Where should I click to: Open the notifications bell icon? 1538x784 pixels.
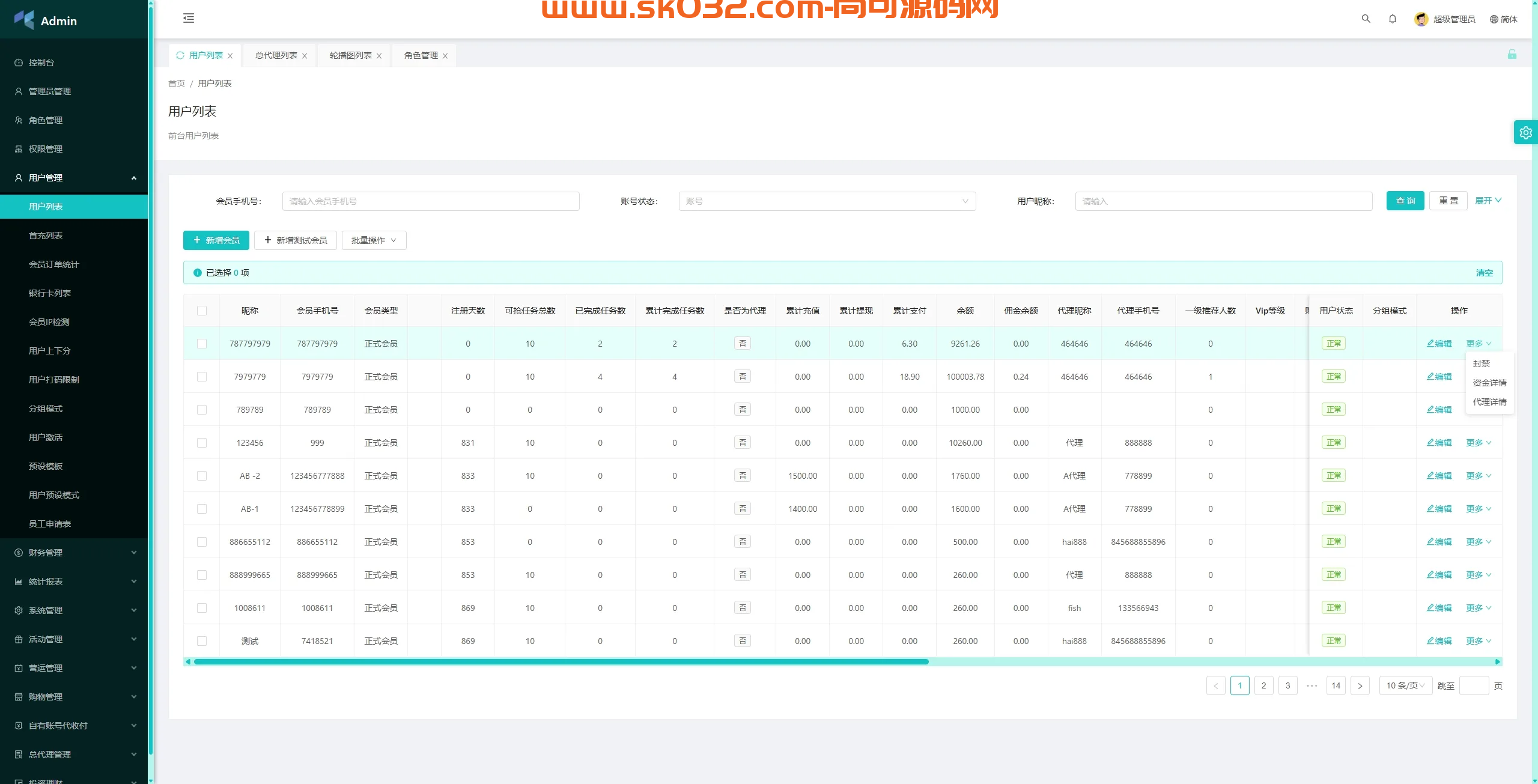pos(1393,19)
